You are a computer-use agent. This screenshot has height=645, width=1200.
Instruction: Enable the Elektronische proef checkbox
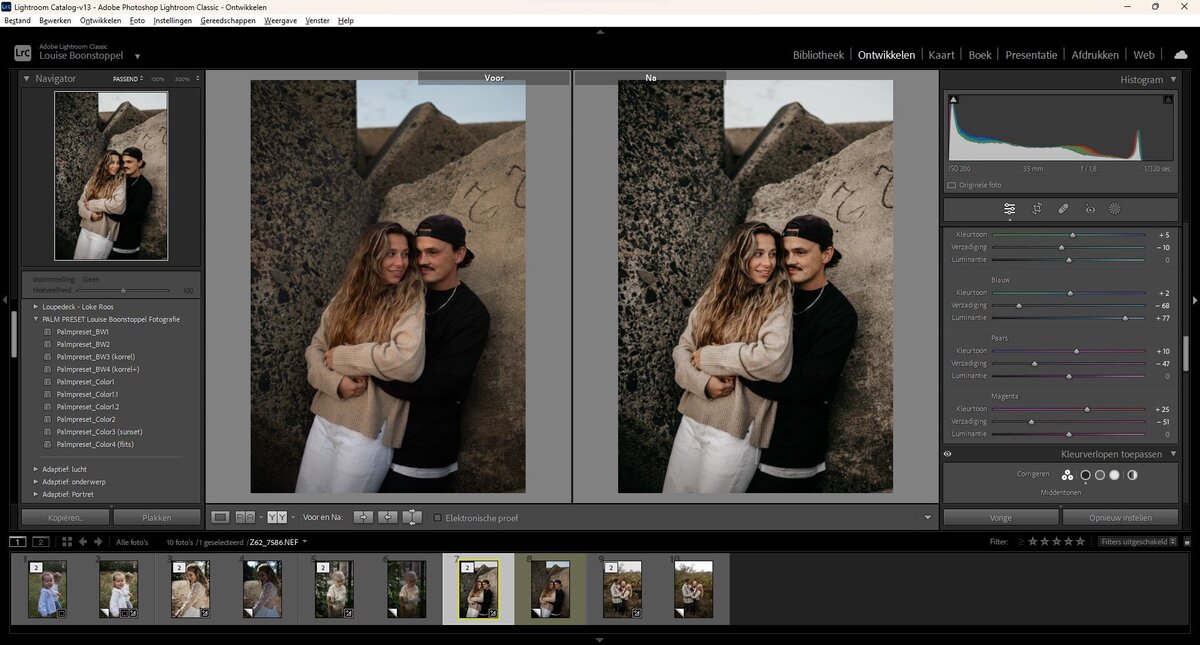point(438,518)
